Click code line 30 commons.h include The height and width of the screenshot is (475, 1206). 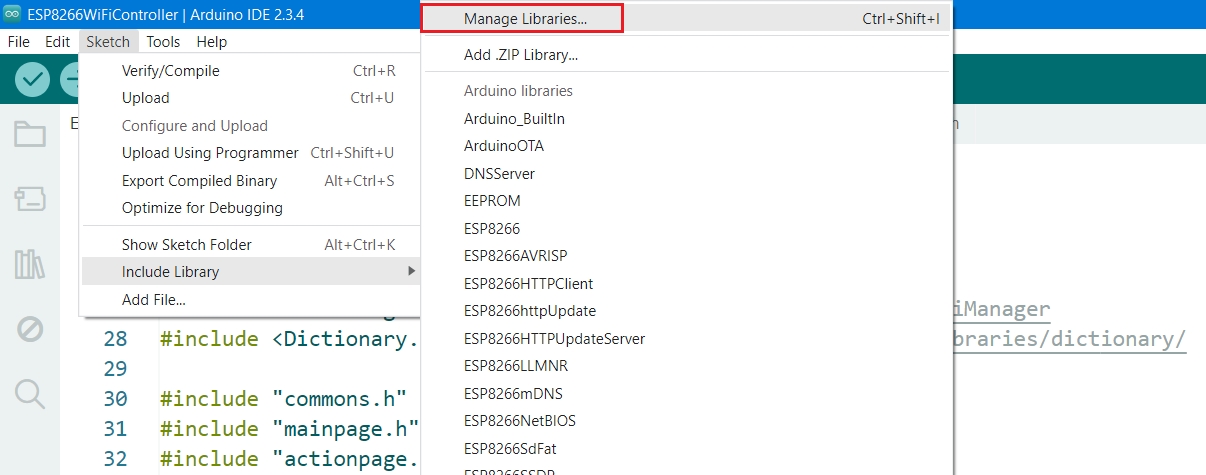click(284, 399)
